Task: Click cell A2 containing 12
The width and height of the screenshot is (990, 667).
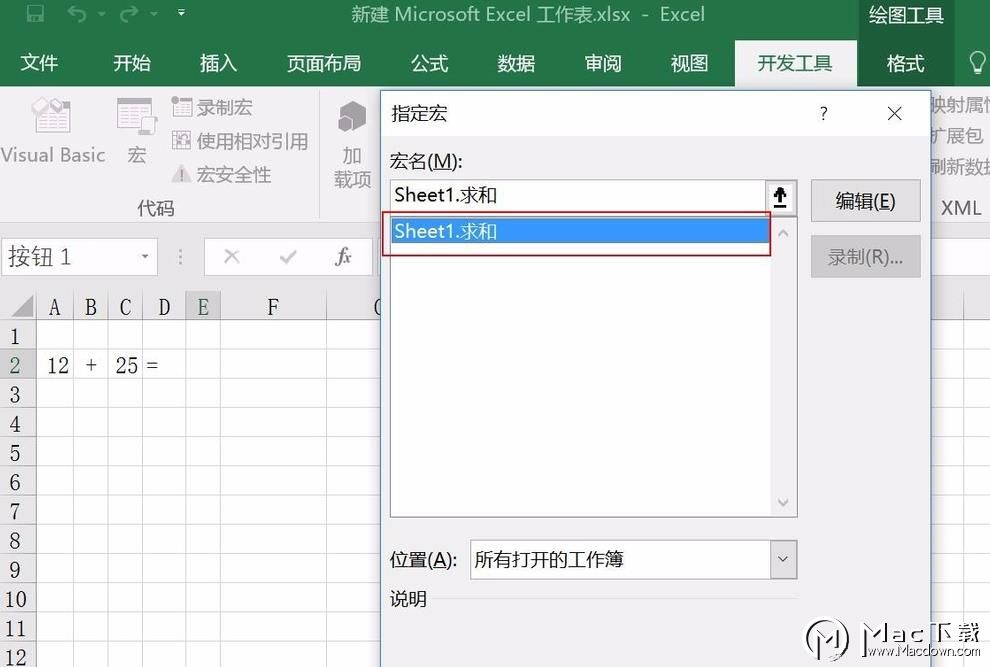Action: click(55, 365)
